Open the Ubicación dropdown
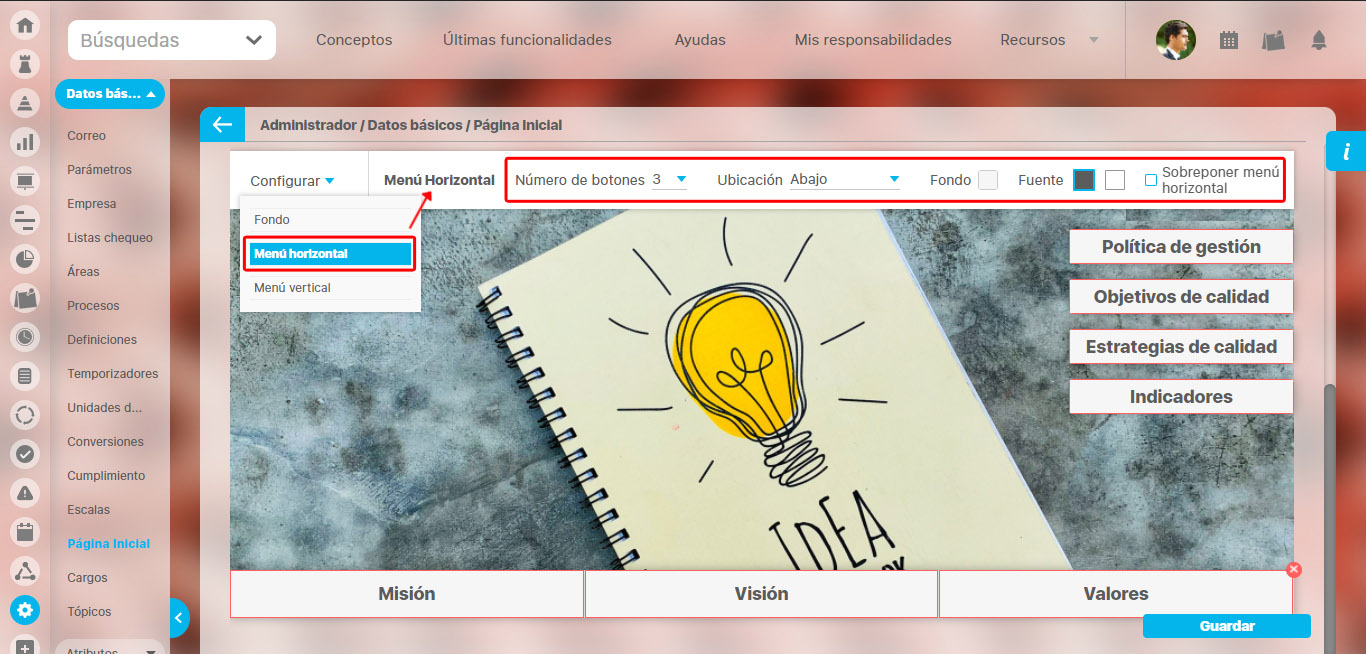Viewport: 1366px width, 654px height. pyautogui.click(x=845, y=180)
